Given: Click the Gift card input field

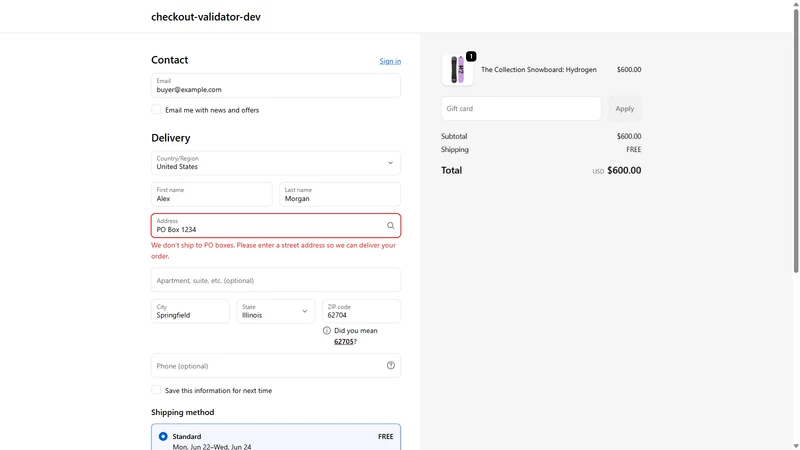Looking at the screenshot, I should pyautogui.click(x=521, y=109).
